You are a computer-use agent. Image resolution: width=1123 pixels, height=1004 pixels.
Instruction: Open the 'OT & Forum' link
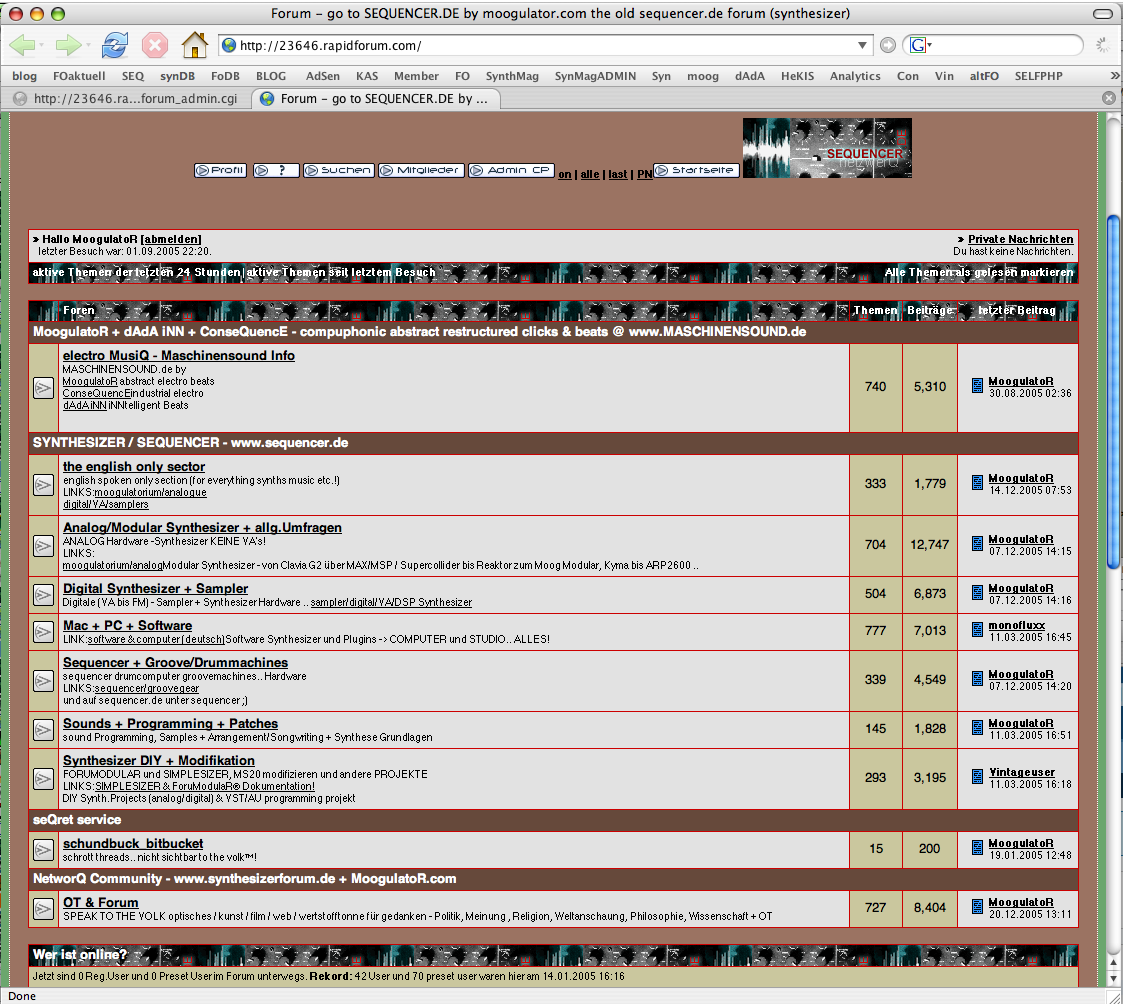pos(101,903)
